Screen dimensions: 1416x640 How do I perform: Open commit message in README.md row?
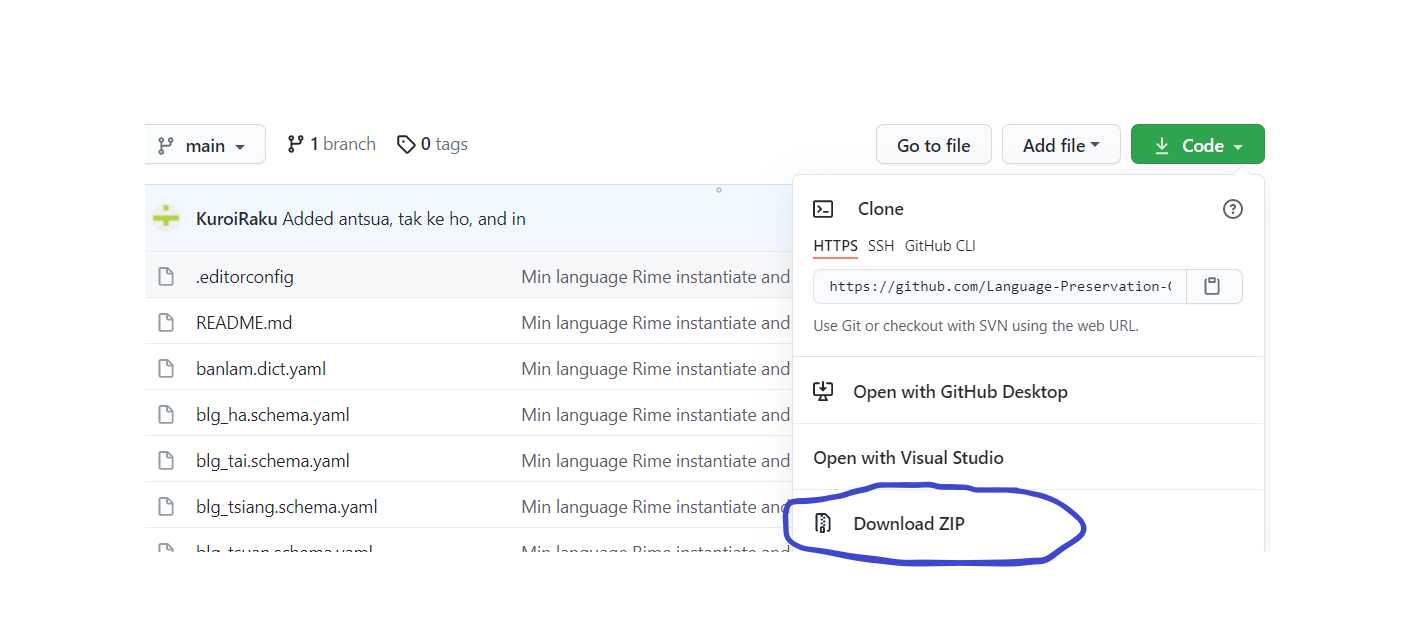[x=656, y=323]
